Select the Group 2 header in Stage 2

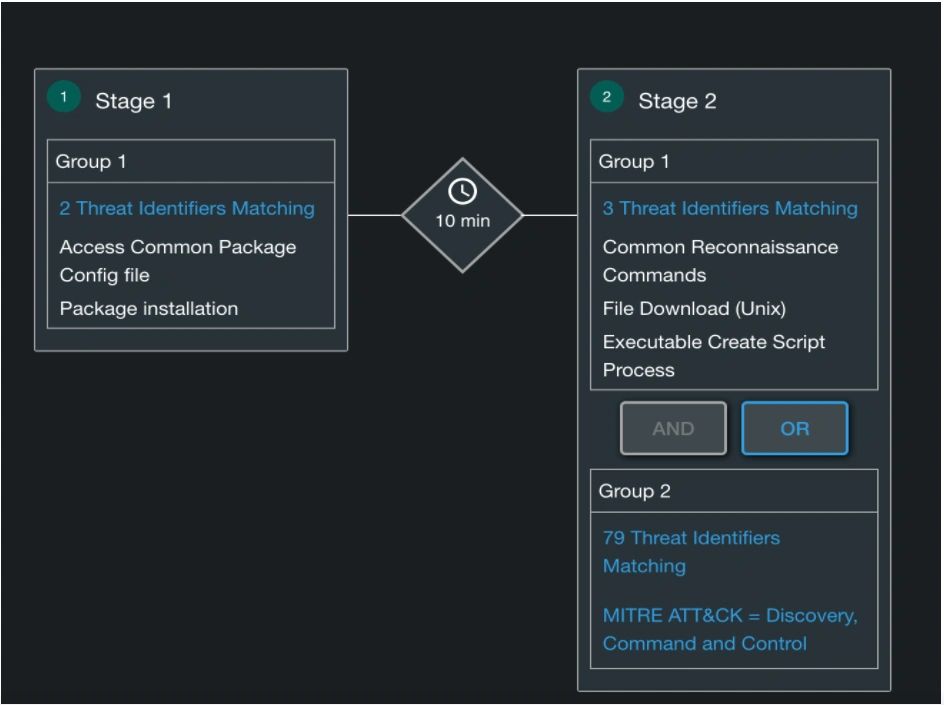click(635, 491)
